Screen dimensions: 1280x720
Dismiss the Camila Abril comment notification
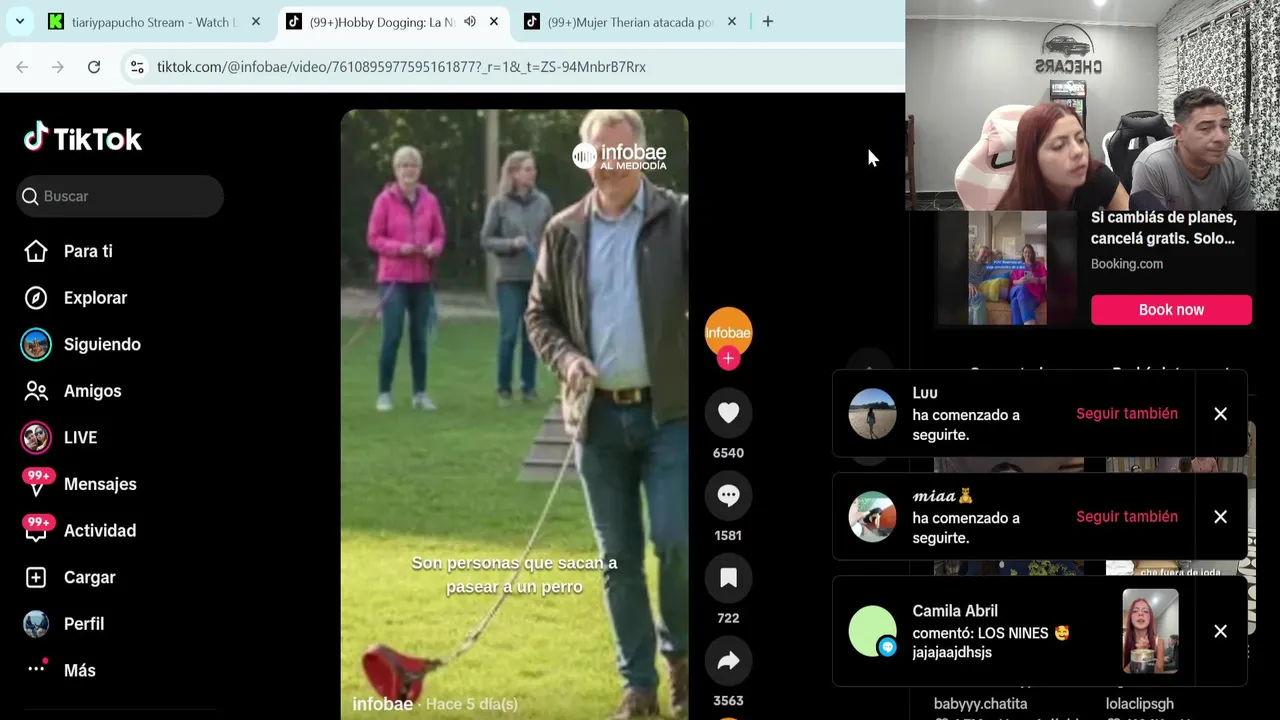[1220, 631]
